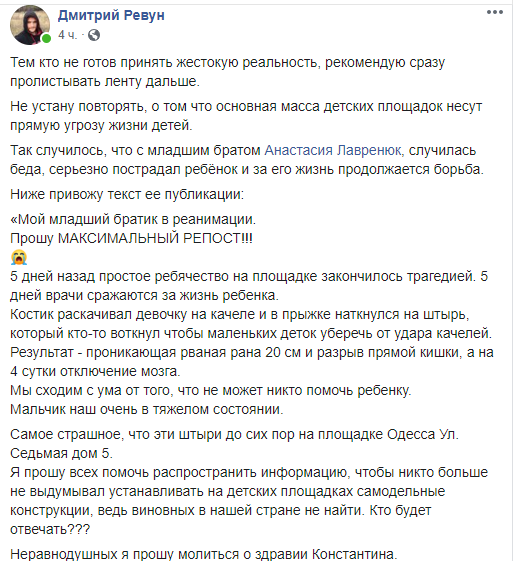Click the paragraph starting 'Не устану повторять'
Viewport: 513px width, 561px height.
[246, 116]
